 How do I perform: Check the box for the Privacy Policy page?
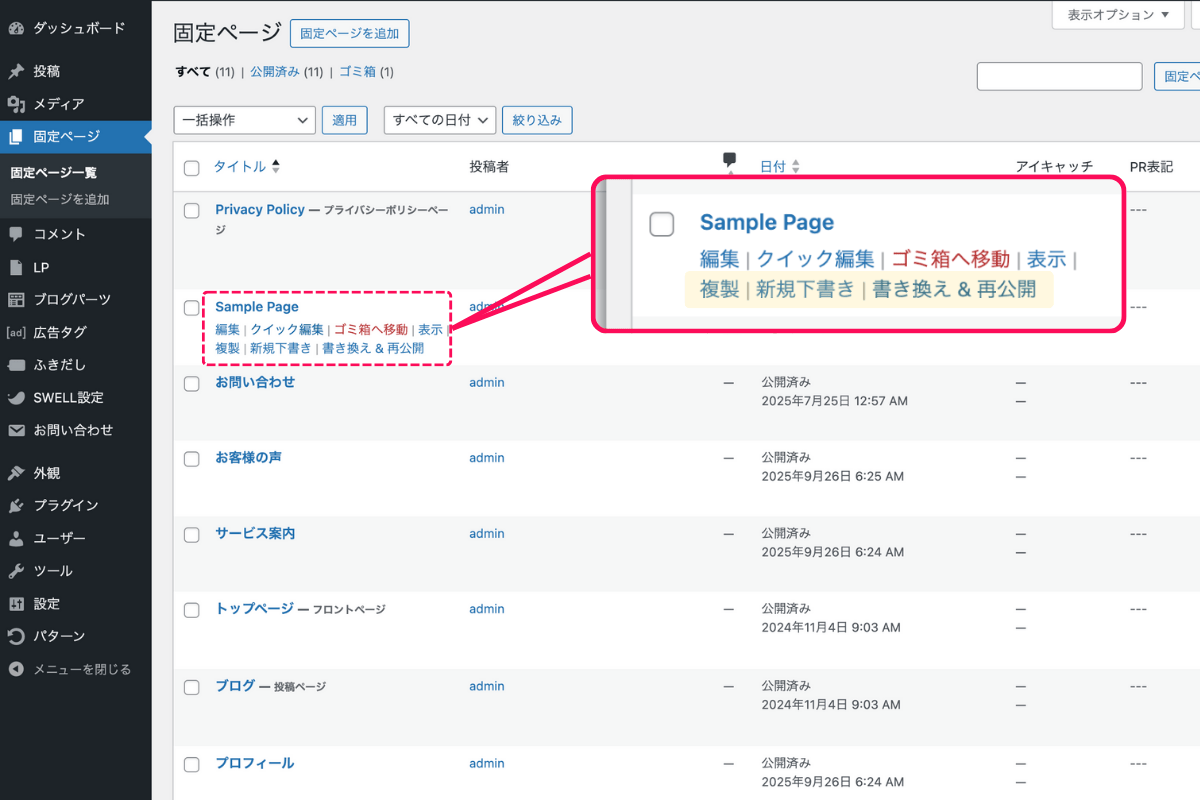pyautogui.click(x=192, y=211)
